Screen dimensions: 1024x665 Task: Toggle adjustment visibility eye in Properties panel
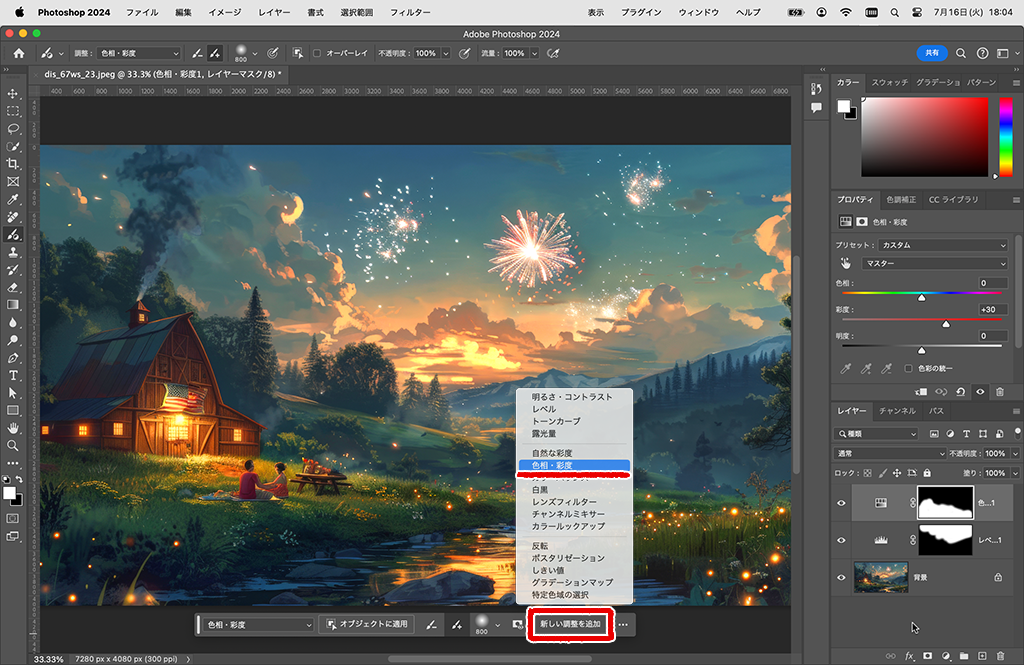[x=980, y=392]
